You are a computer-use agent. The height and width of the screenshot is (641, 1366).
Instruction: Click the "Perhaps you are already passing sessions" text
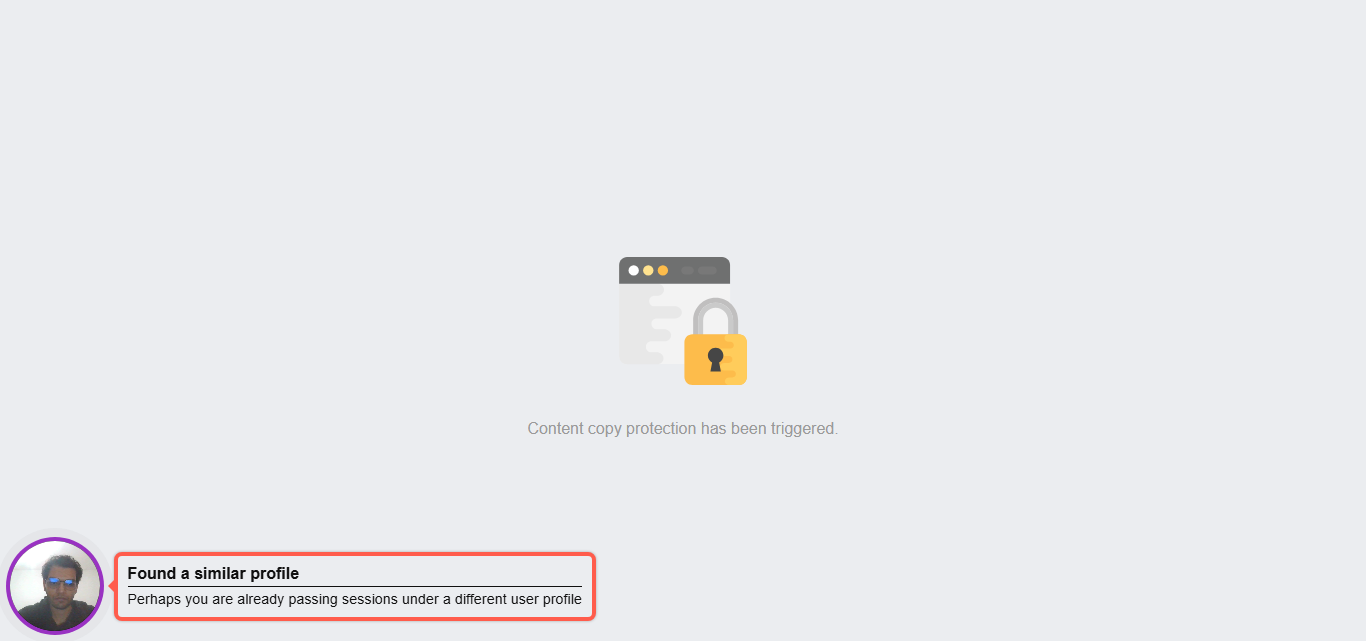pos(263,599)
